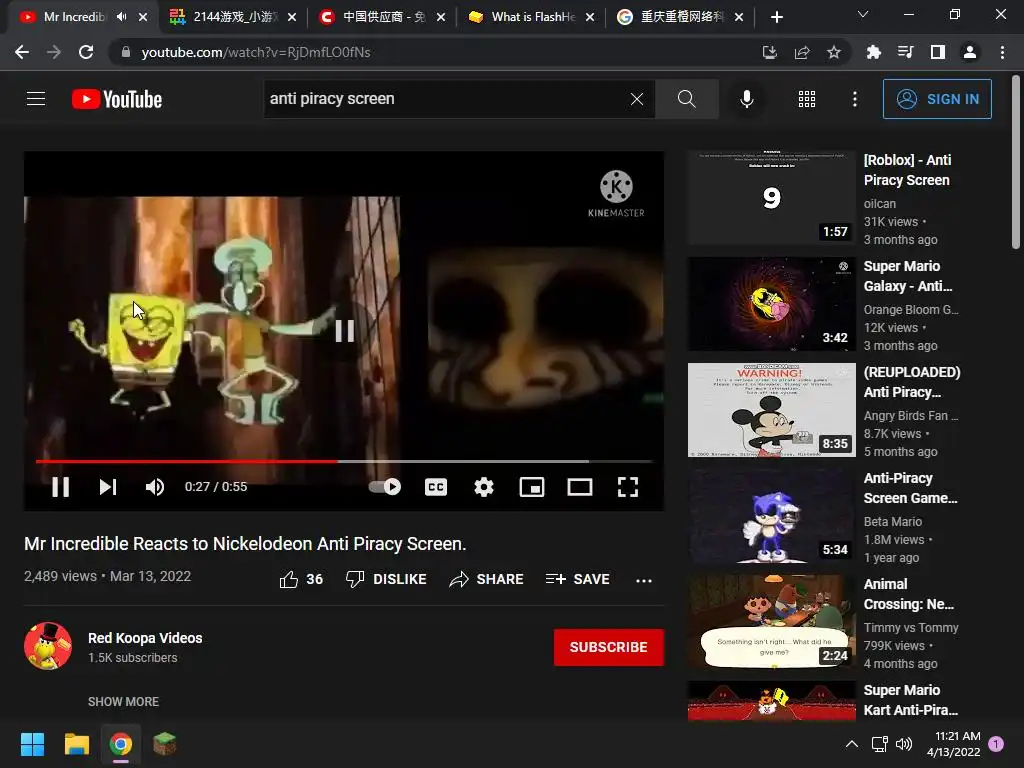Open the Super Mario Kart Anti-Pira video title
Viewport: 1024px width, 768px height.
click(910, 700)
